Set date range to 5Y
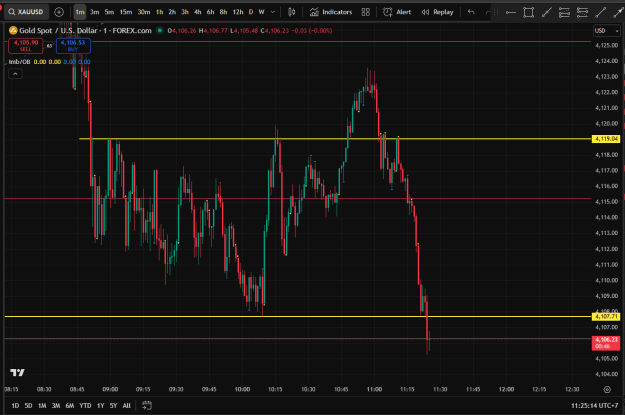The width and height of the screenshot is (625, 415). point(114,405)
